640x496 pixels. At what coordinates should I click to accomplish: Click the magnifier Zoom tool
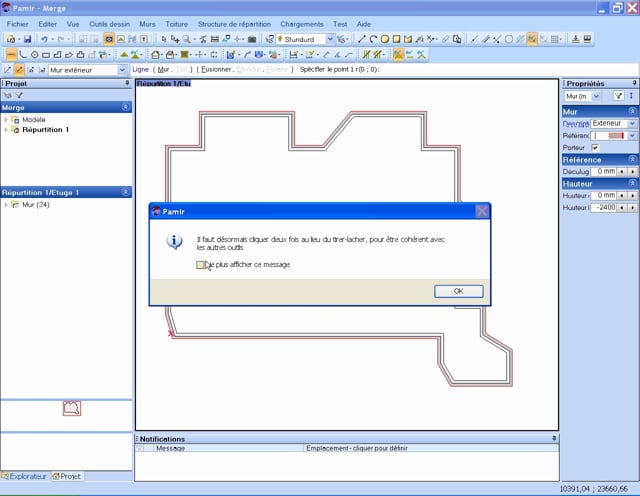point(187,39)
